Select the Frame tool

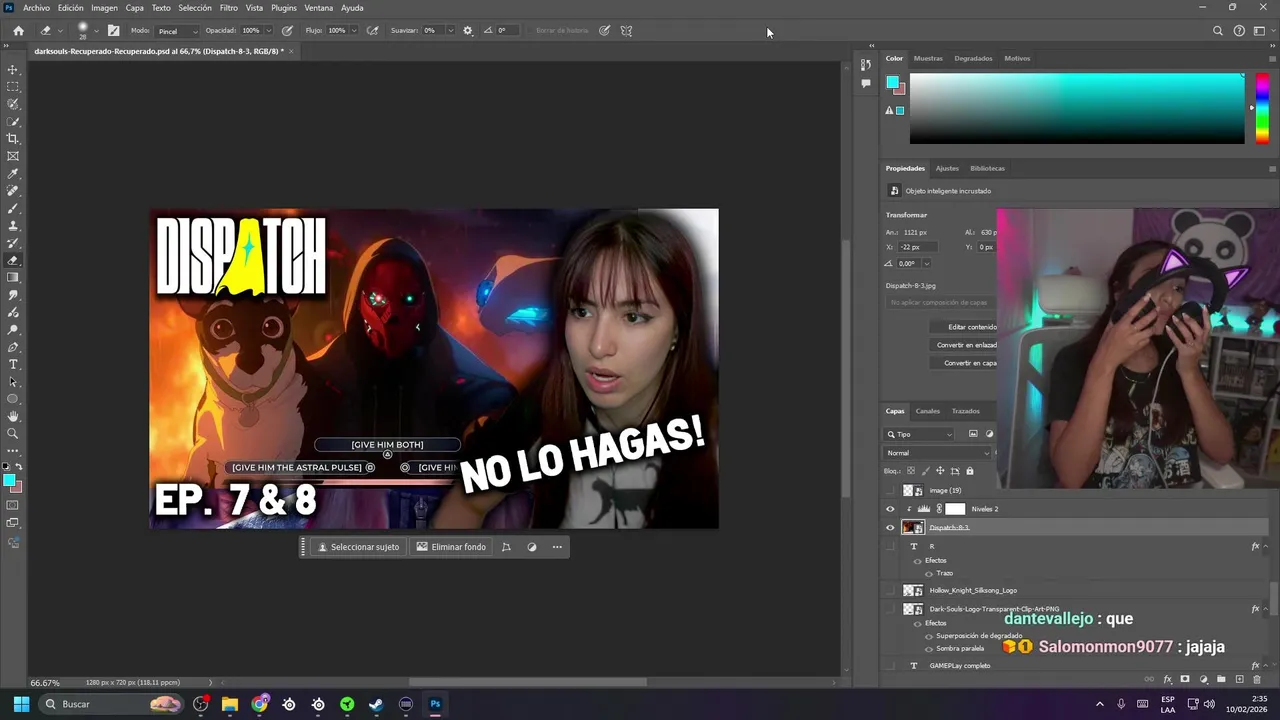(13, 156)
